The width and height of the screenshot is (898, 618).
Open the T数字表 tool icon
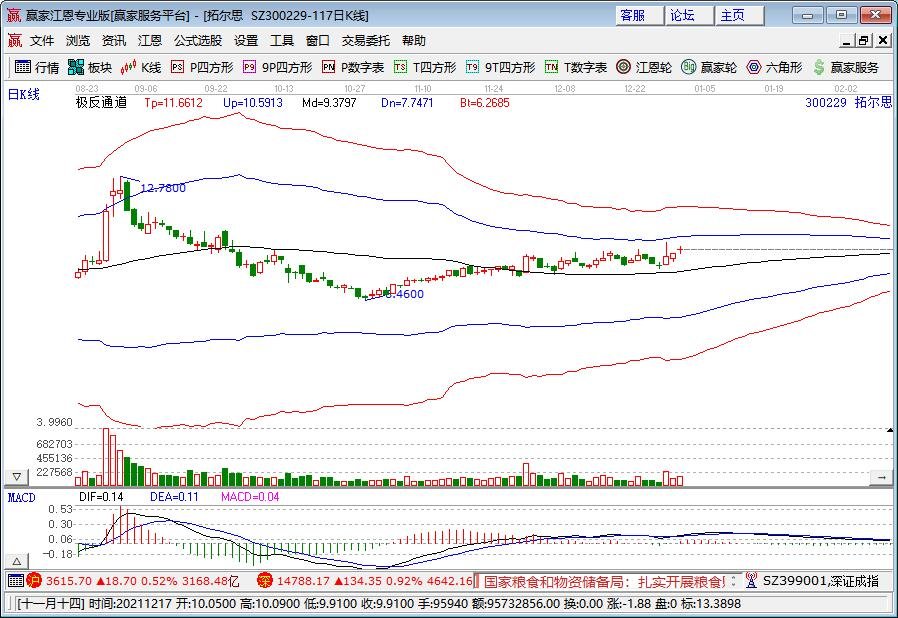551,67
